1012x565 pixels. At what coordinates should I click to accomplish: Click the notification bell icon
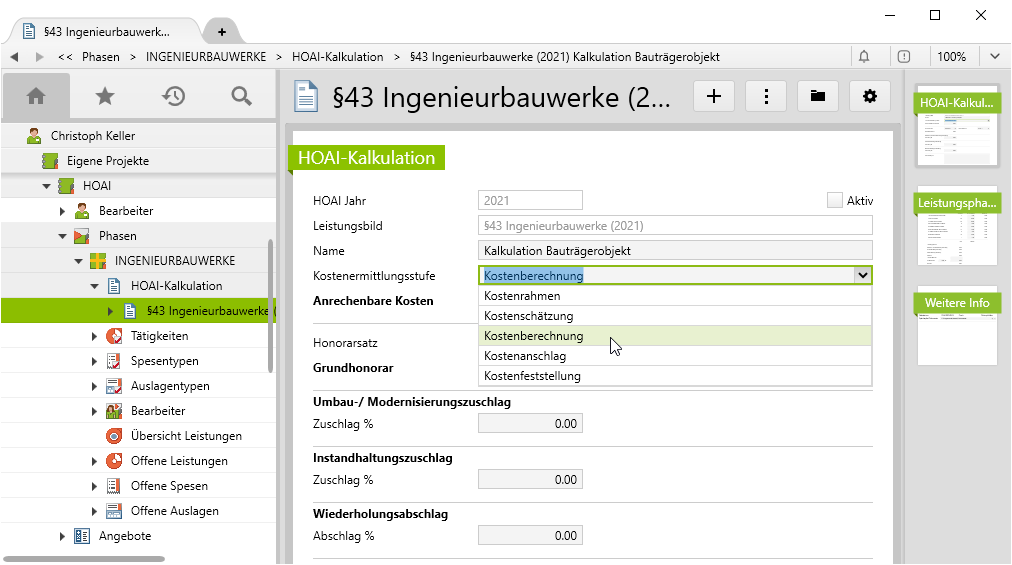point(864,57)
